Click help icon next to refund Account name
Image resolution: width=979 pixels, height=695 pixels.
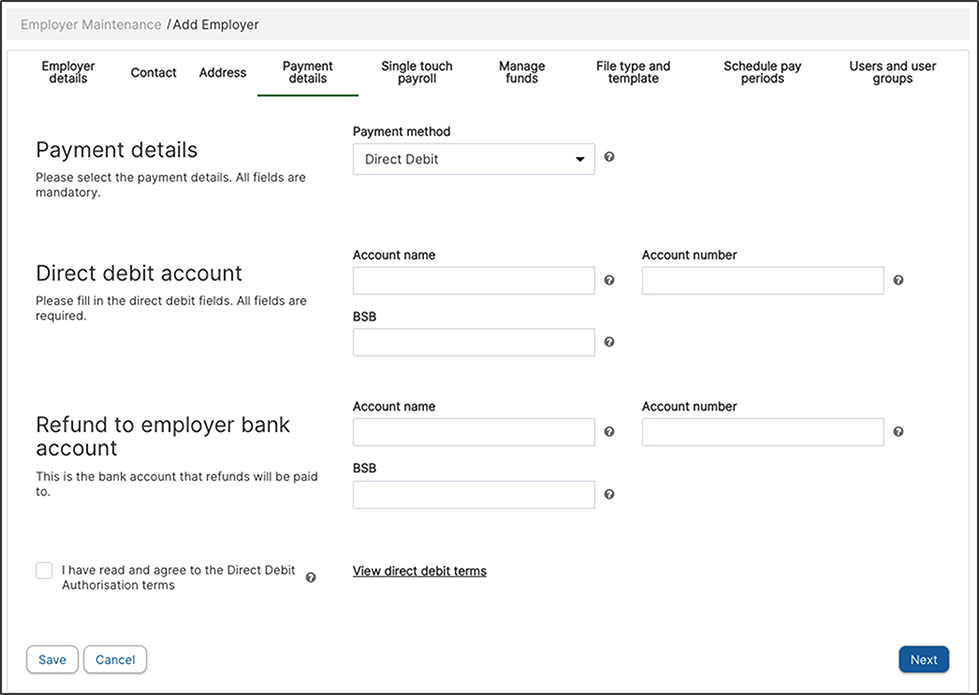(609, 431)
